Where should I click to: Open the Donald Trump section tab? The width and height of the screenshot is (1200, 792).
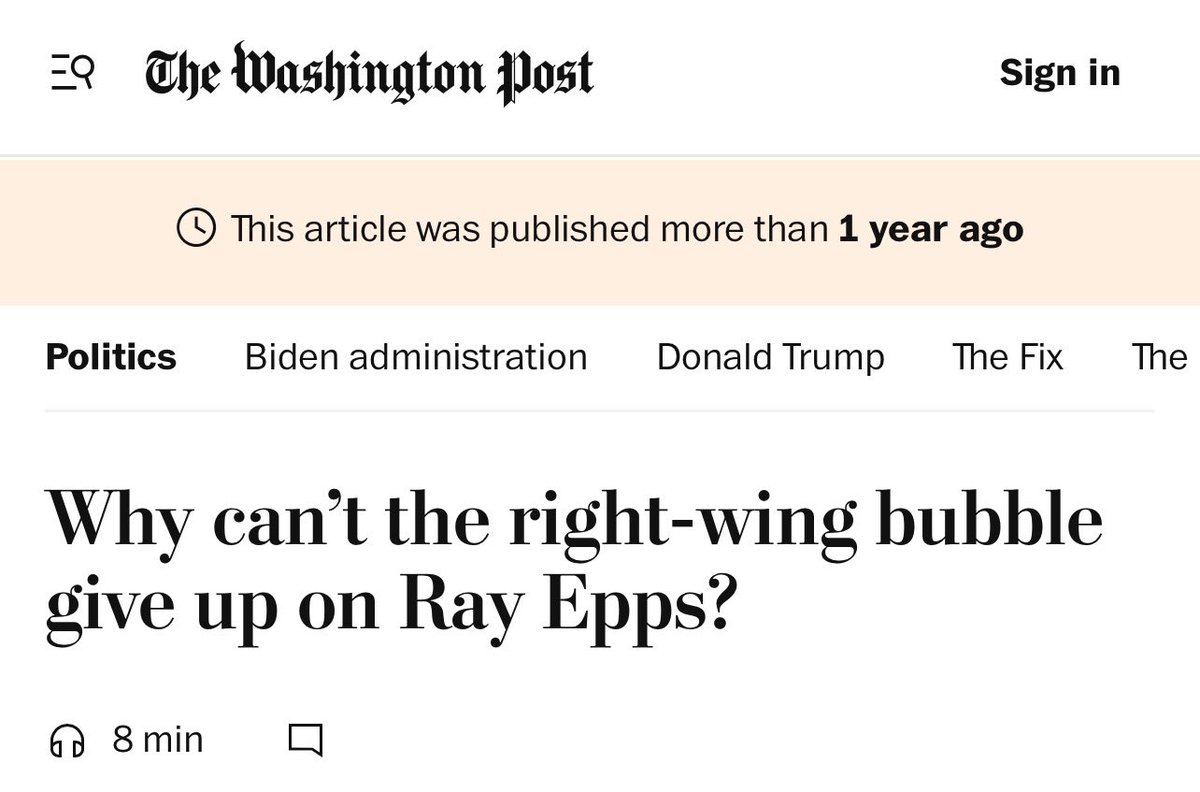coord(770,357)
